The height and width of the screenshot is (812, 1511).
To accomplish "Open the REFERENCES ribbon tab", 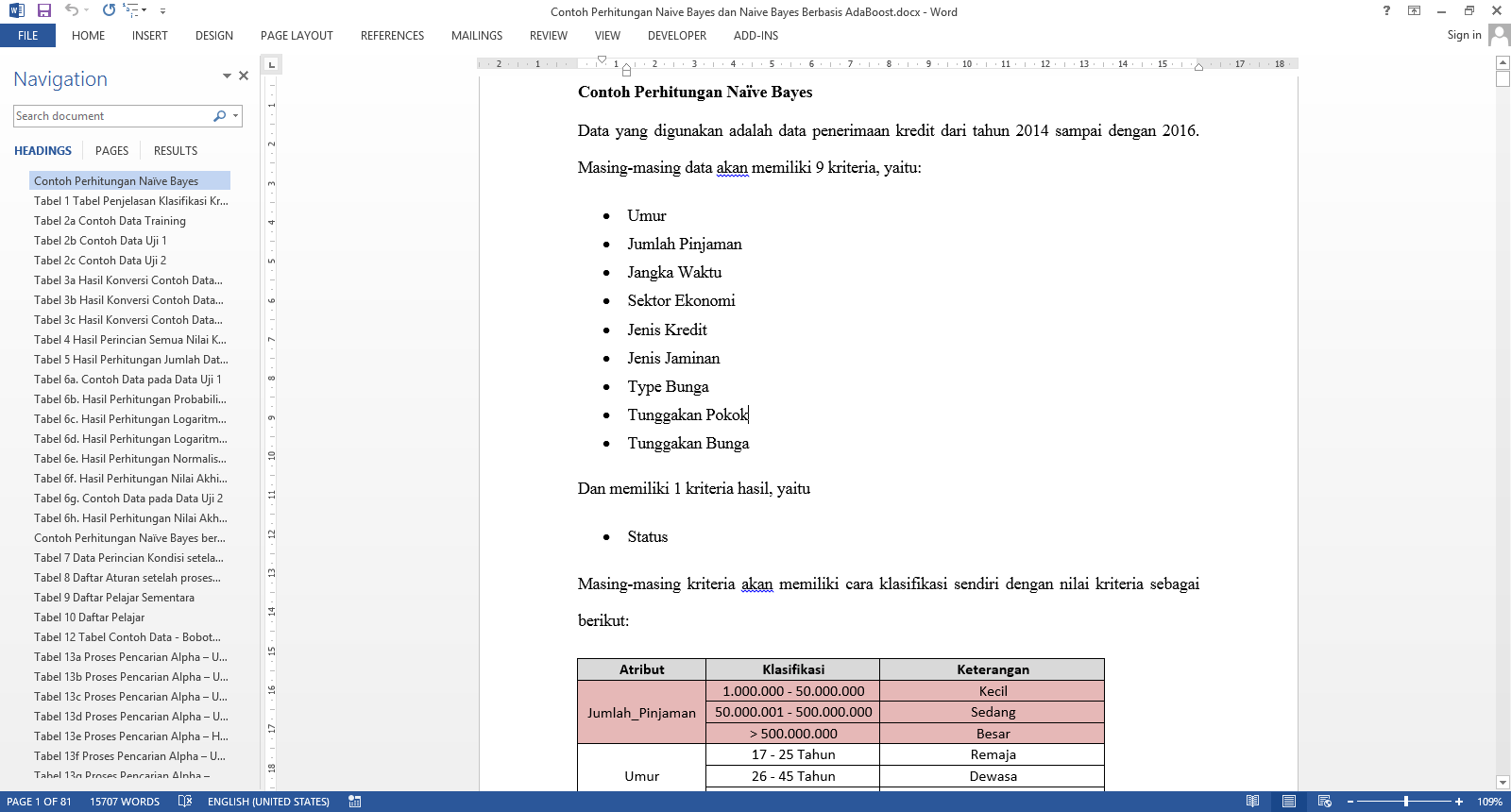I will (x=392, y=36).
